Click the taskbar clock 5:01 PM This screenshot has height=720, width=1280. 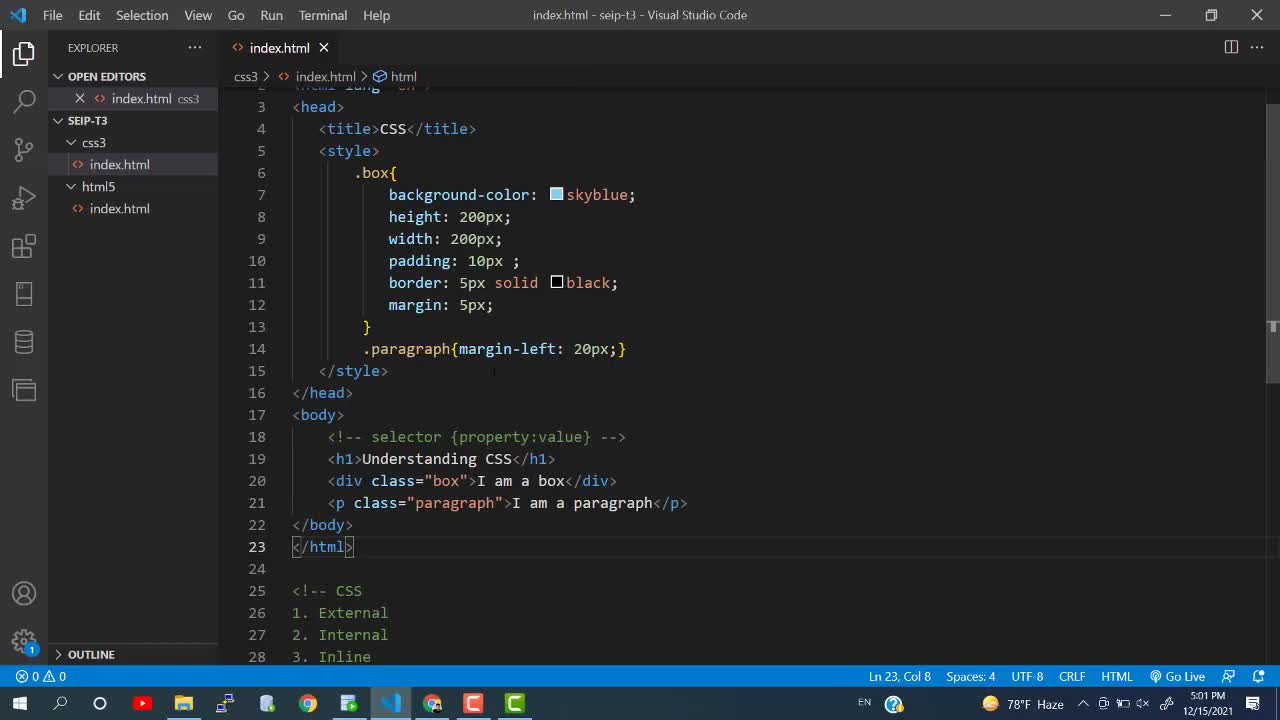1208,695
